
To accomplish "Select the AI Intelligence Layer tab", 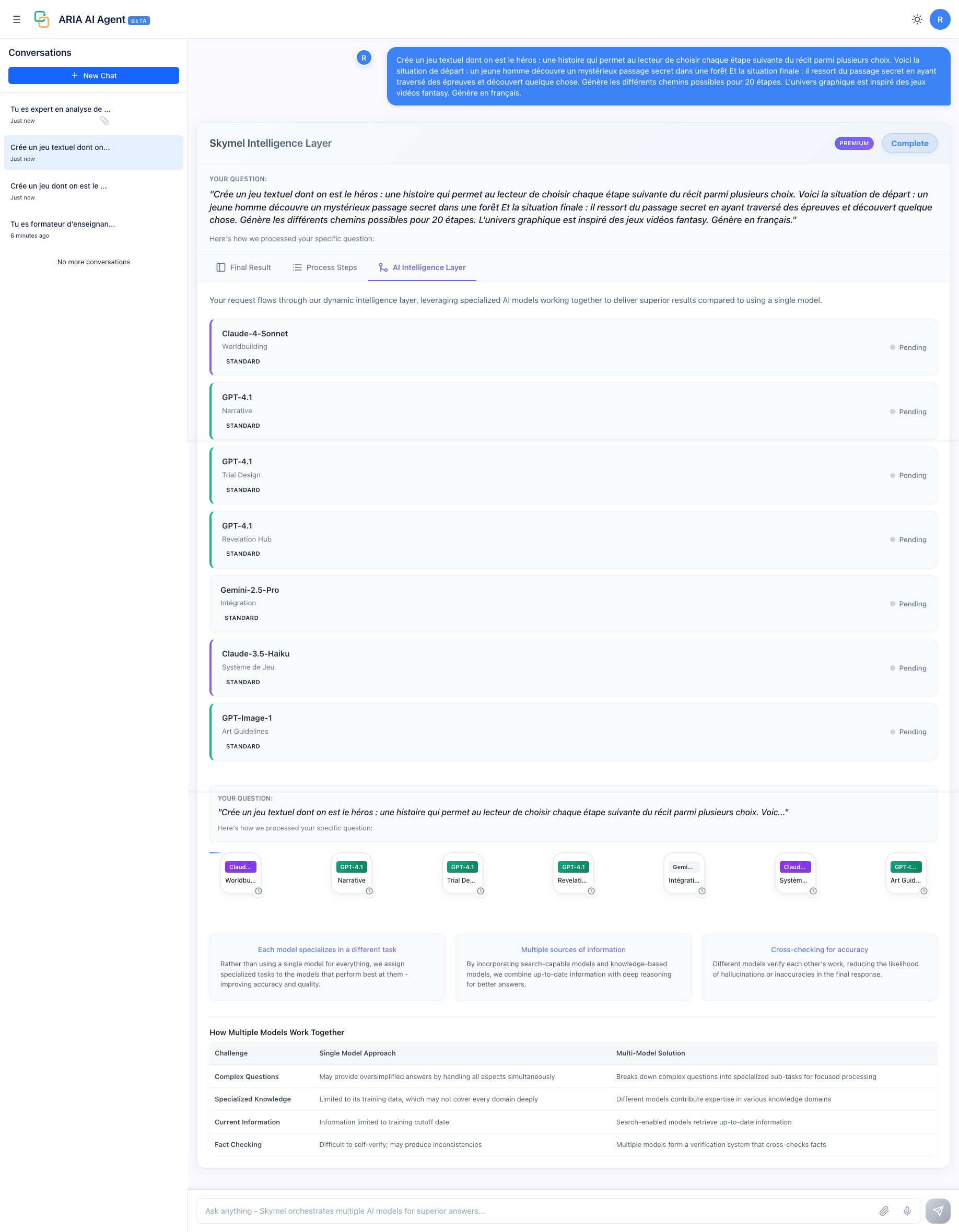I will coord(422,267).
